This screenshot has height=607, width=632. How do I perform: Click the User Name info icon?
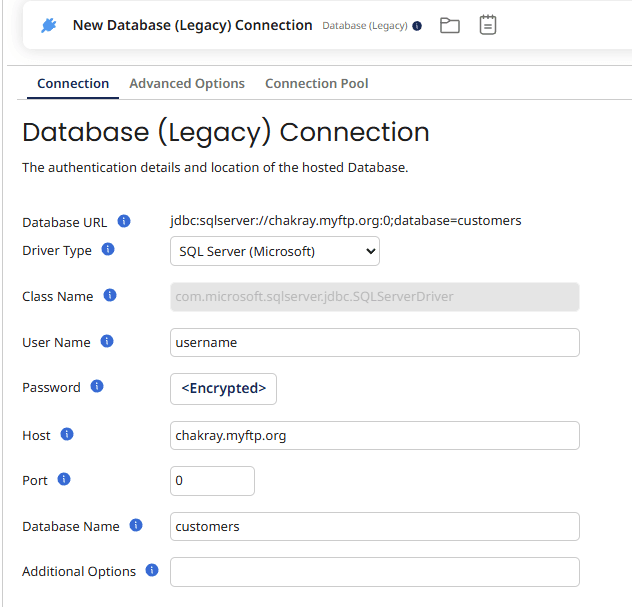click(107, 342)
